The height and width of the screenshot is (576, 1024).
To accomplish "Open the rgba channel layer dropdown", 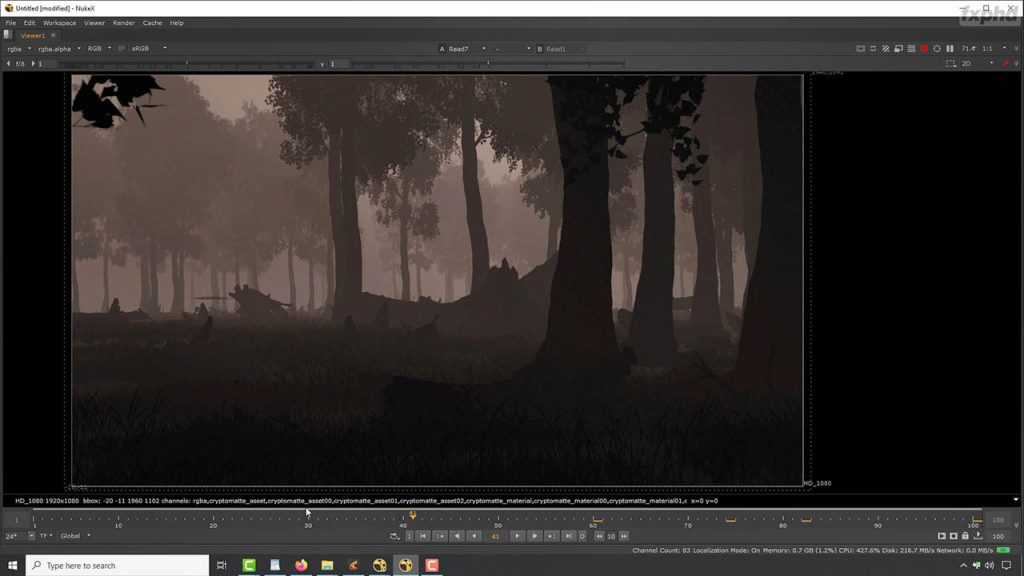I will (19, 49).
